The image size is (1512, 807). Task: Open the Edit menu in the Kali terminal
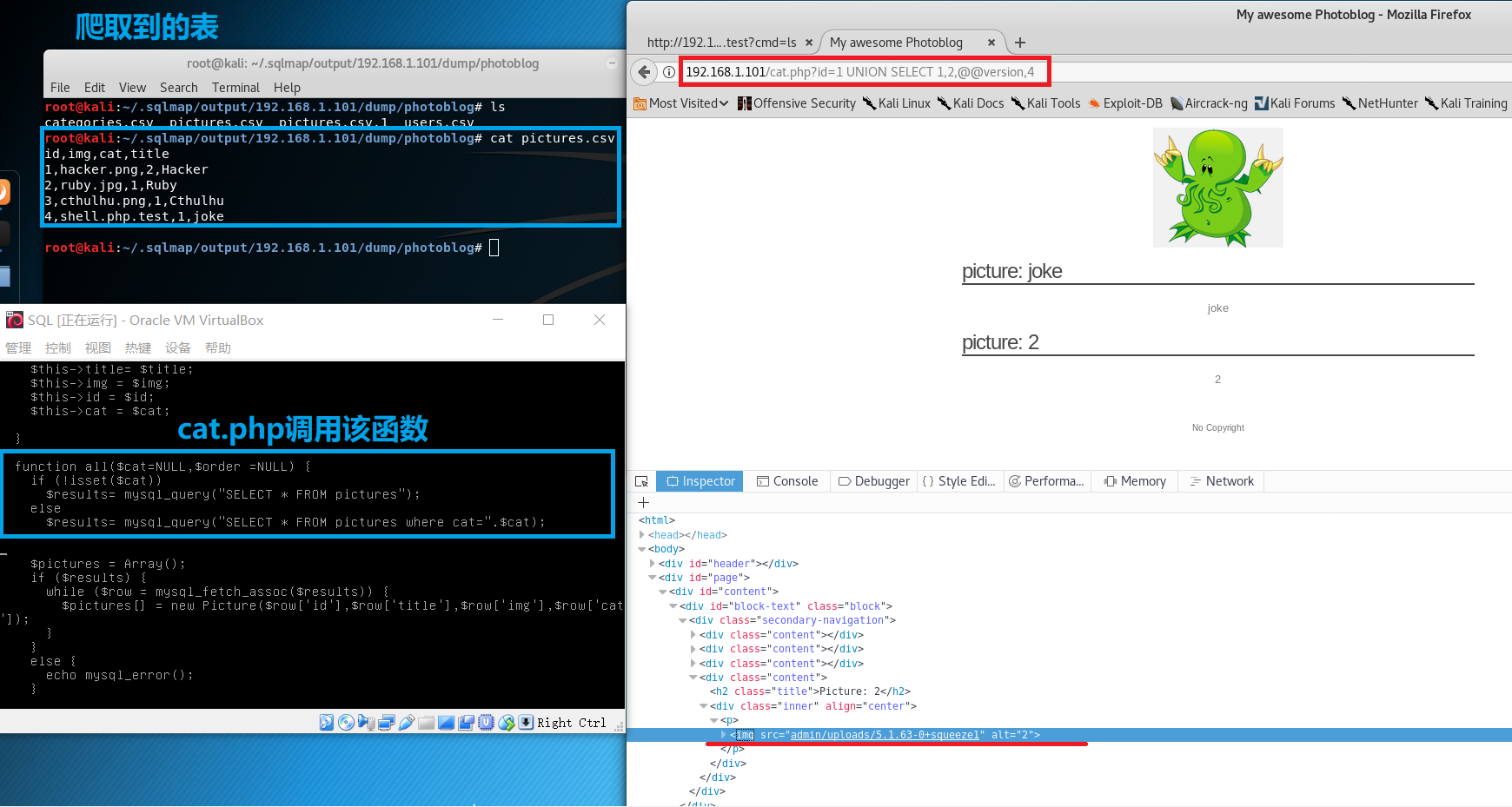click(95, 88)
